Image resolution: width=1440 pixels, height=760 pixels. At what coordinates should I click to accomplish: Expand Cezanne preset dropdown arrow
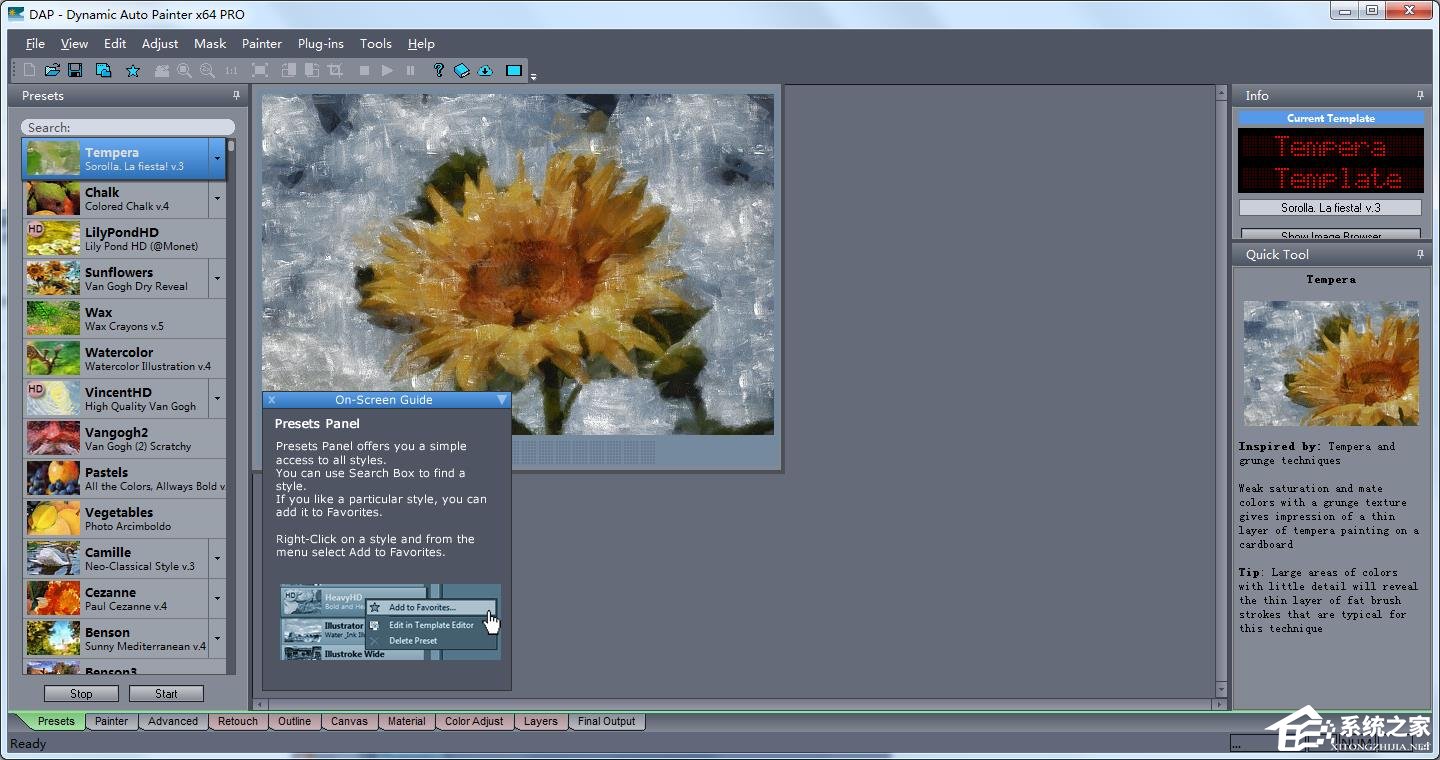coord(217,599)
